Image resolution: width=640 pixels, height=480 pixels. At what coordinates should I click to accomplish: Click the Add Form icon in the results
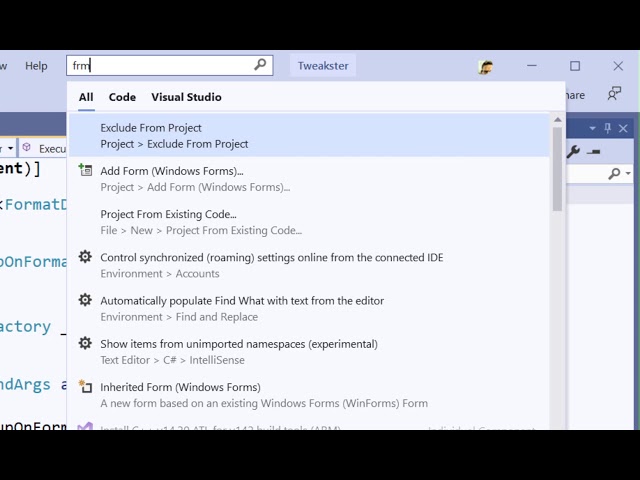85,170
